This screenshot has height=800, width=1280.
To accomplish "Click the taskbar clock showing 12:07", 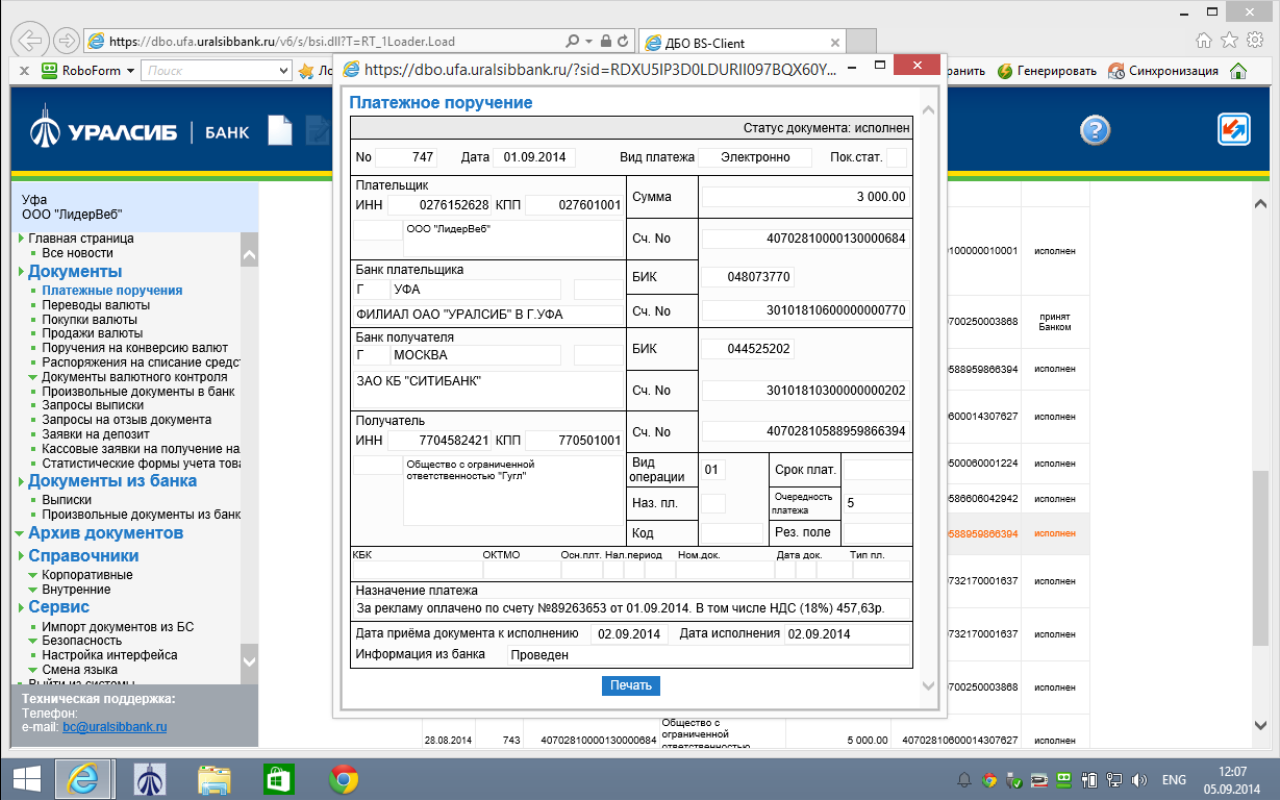I will point(1233,779).
